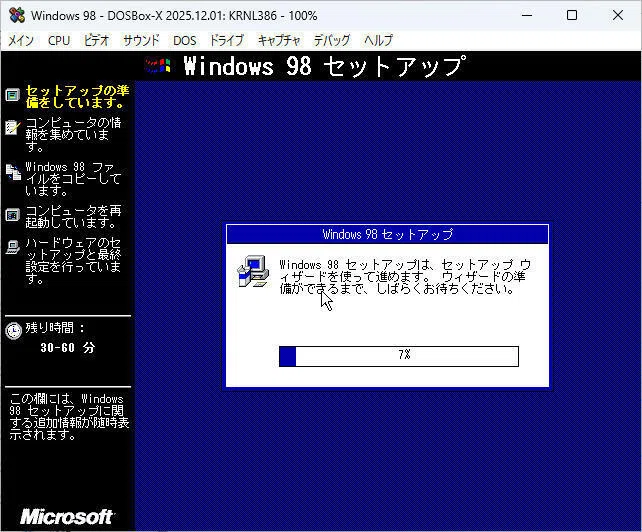This screenshot has width=642, height=532.
Task: Open the CPU menu
Action: [59, 40]
